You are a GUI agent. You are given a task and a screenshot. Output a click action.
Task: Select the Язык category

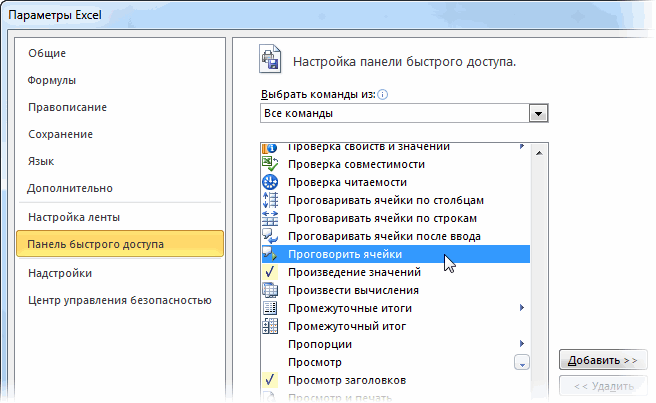tap(41, 161)
